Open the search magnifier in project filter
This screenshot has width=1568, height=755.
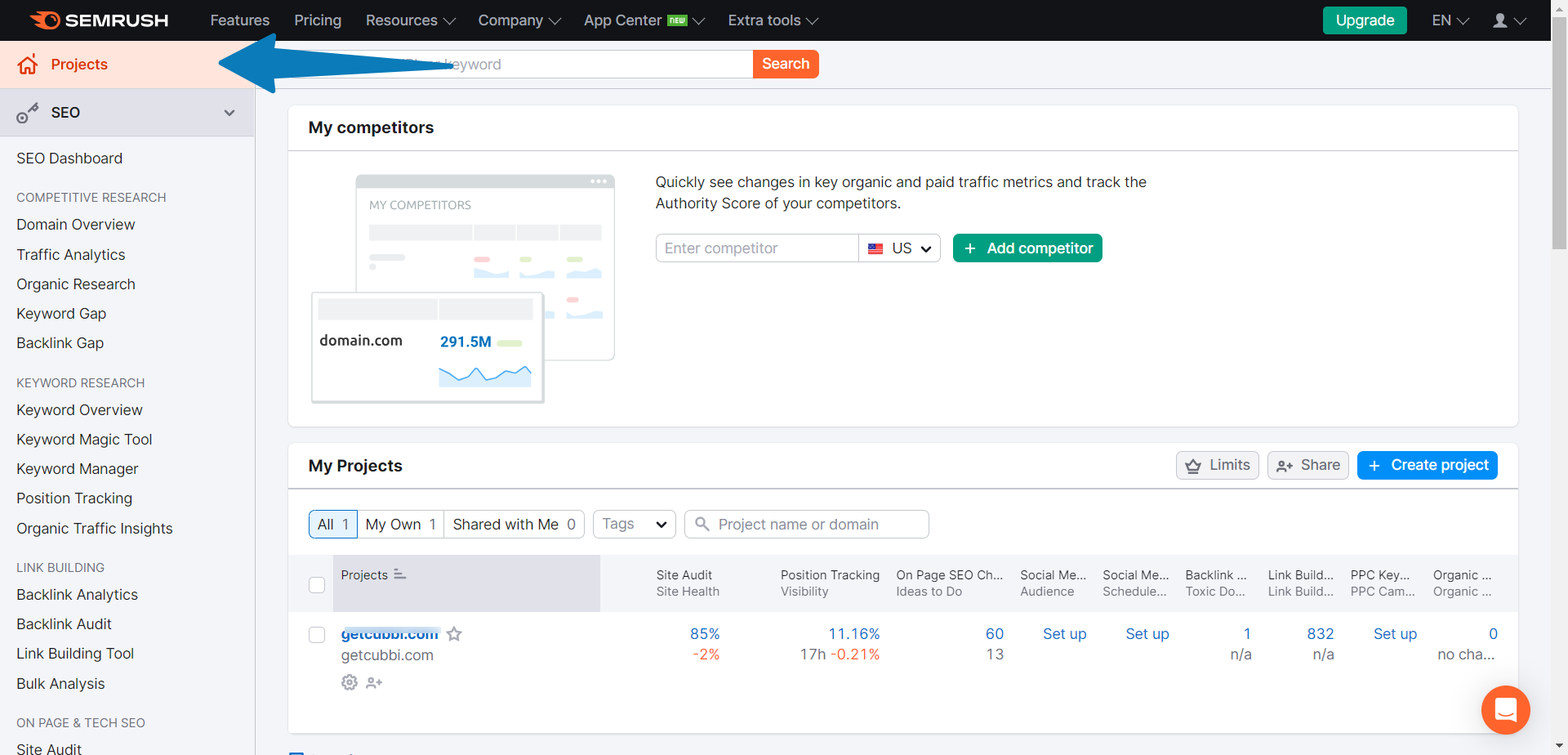coord(702,524)
